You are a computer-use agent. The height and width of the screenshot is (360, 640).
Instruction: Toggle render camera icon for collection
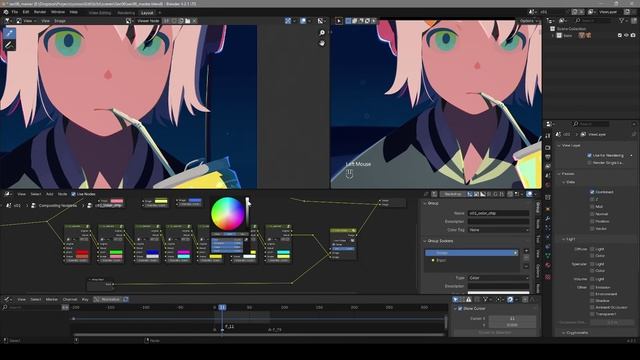pos(633,36)
